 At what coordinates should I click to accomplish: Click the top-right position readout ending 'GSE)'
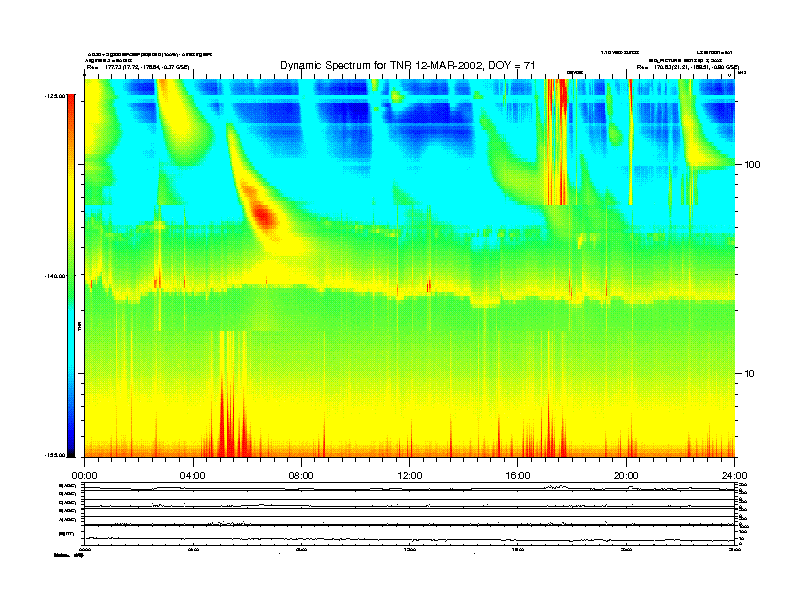click(688, 67)
